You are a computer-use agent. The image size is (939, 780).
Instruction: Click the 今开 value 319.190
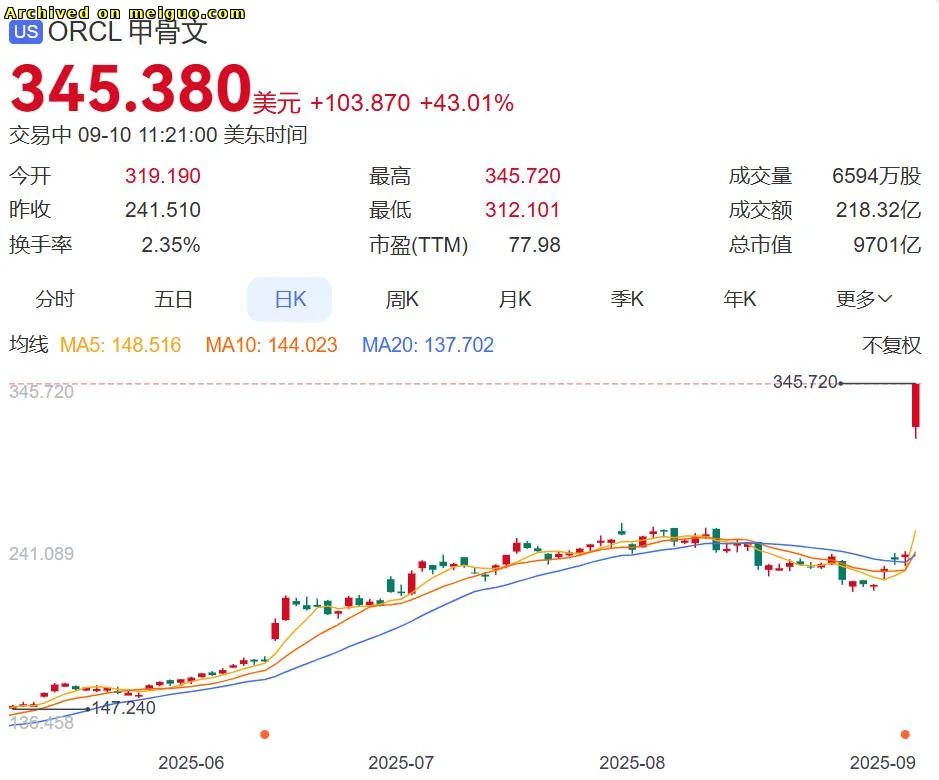[x=162, y=176]
